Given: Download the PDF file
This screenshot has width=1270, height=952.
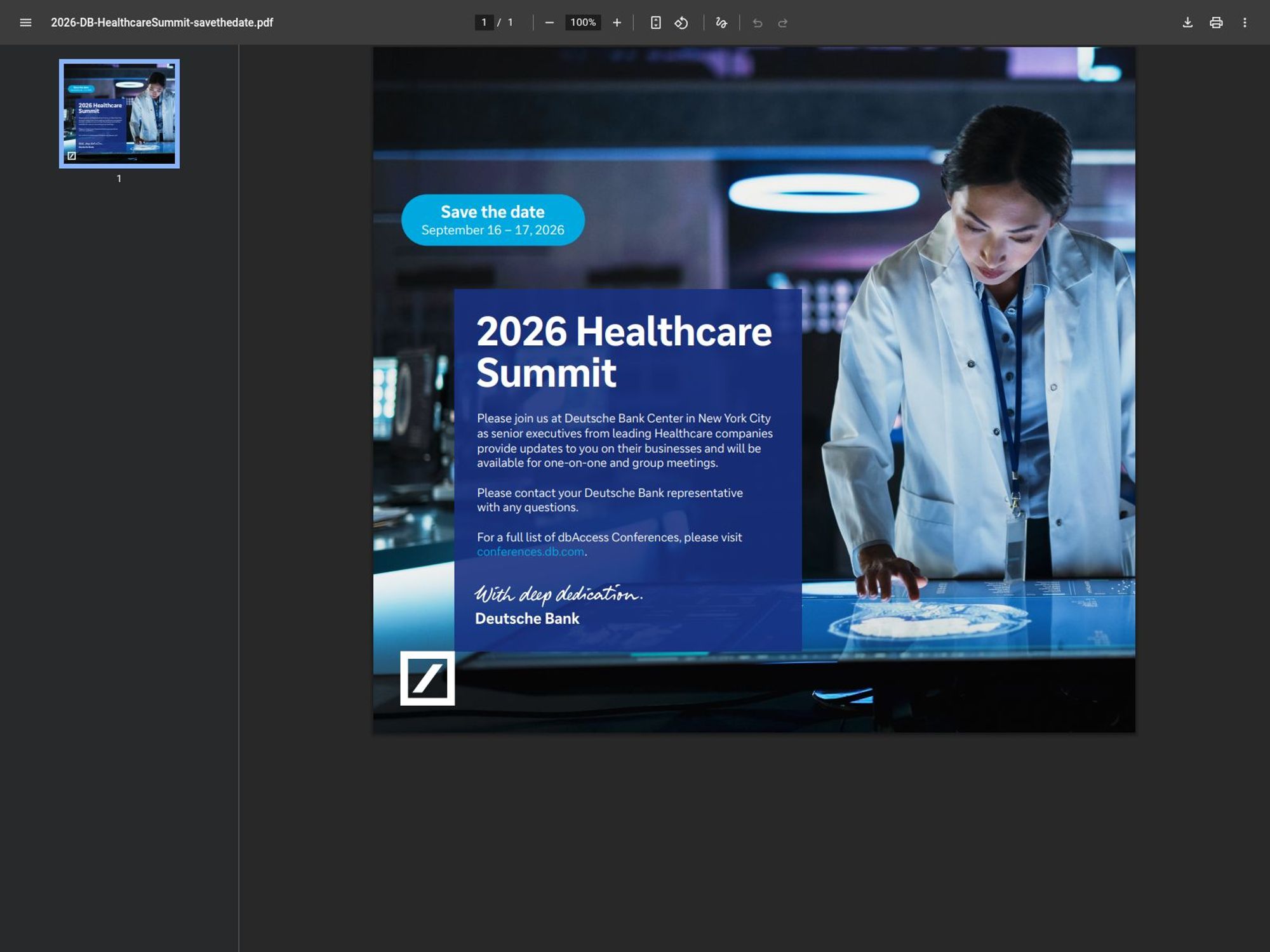Looking at the screenshot, I should (1188, 22).
